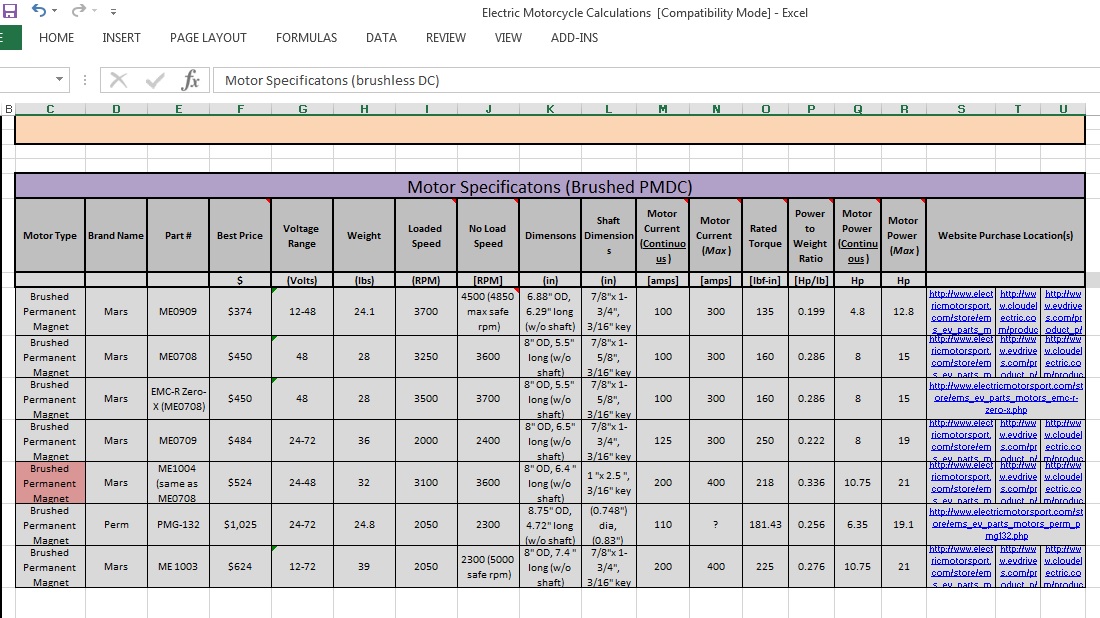This screenshot has height=618, width=1100.
Task: Open the VIEW ribbon tab
Action: coord(508,38)
